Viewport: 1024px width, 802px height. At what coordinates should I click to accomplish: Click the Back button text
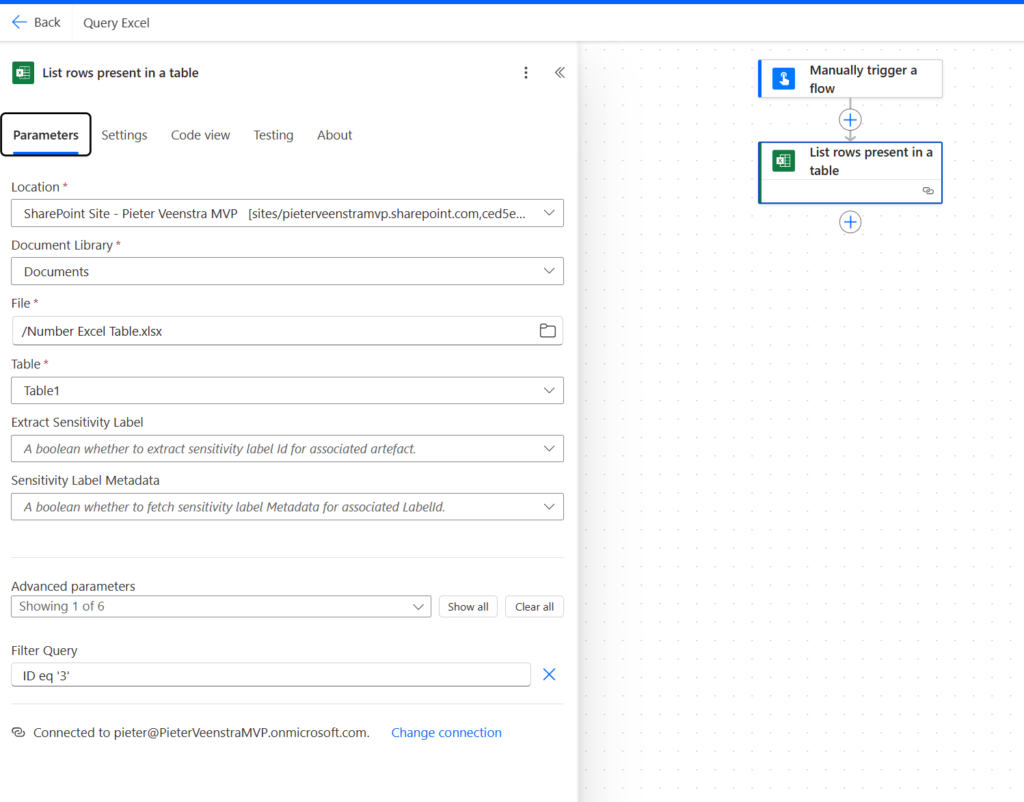pyautogui.click(x=47, y=22)
